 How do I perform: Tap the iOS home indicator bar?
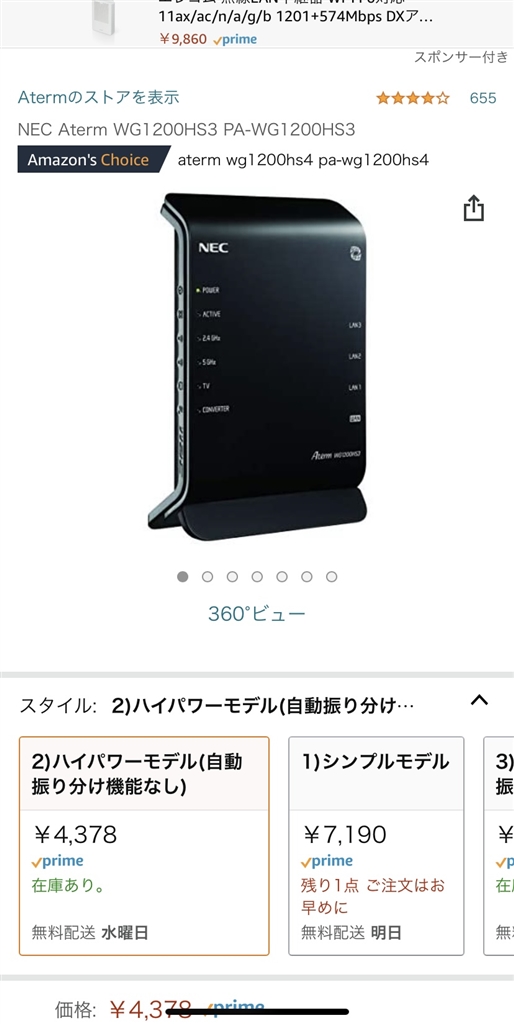point(257,1012)
